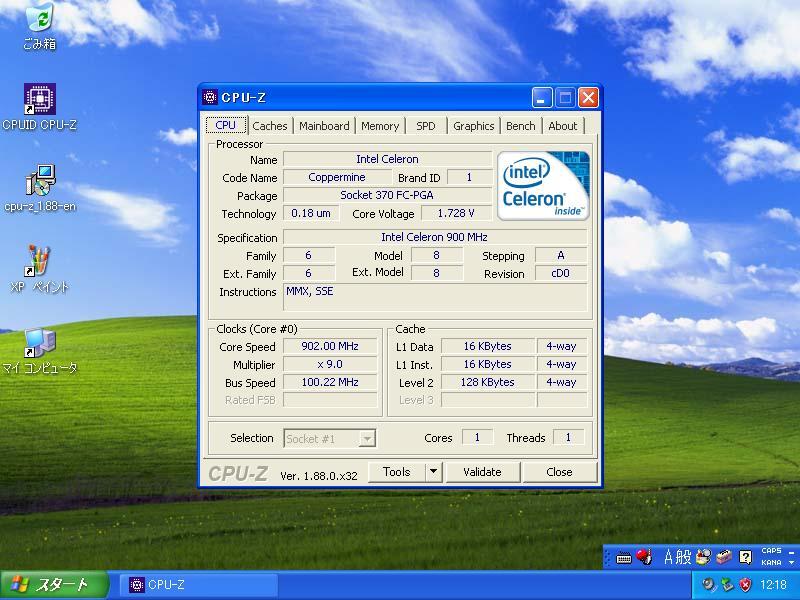Select the マイ コンピュータ desktop icon
800x600 pixels.
[40, 351]
